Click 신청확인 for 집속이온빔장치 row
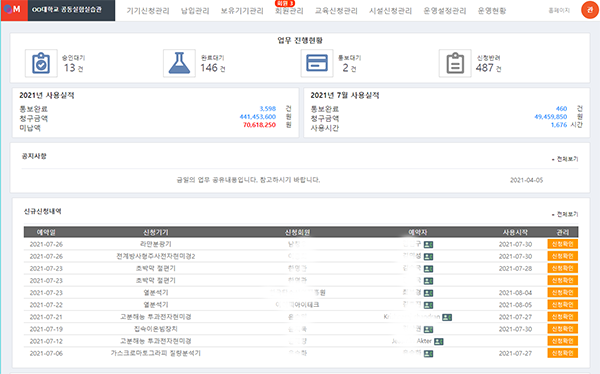The image size is (600, 374). (562, 329)
